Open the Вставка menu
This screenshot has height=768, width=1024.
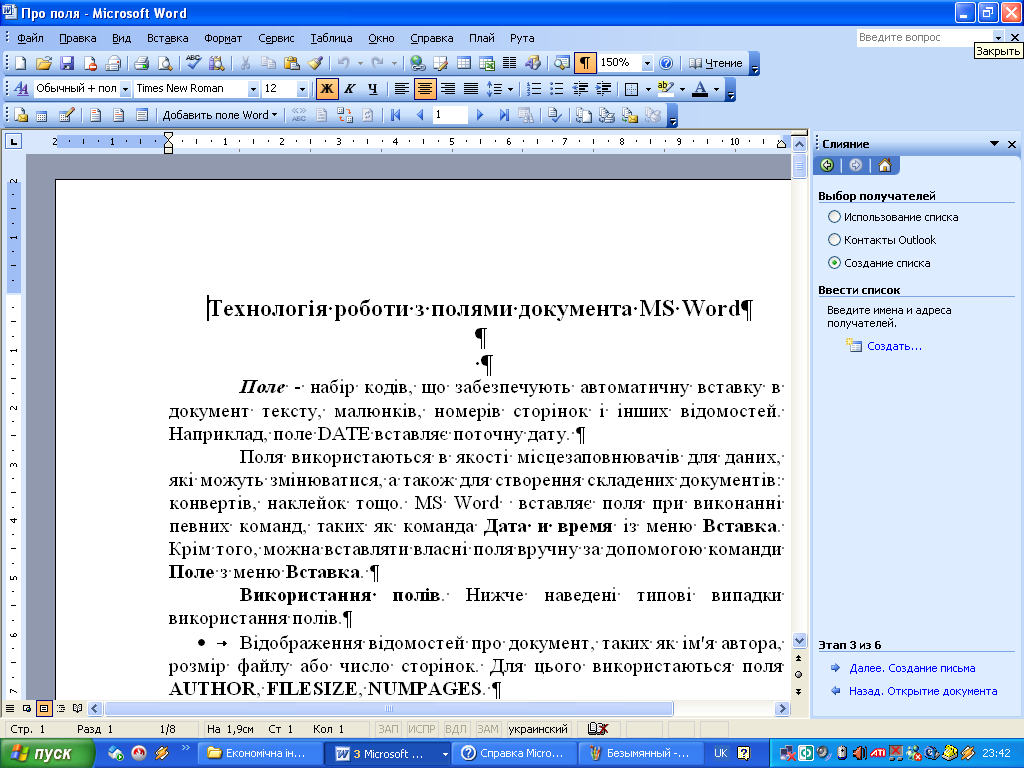(167, 38)
